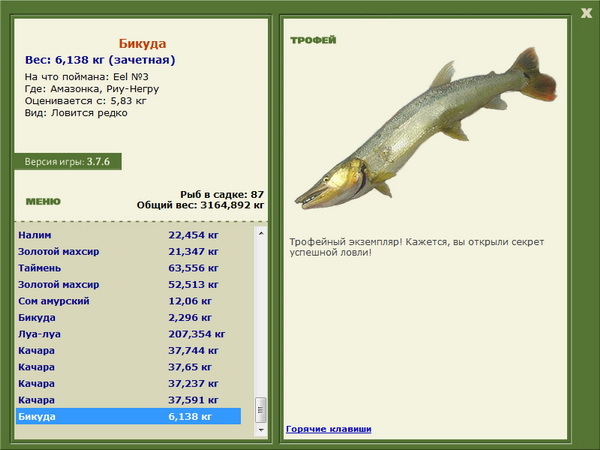Open the Горячие клавиши link
Screen dimensions: 600x450
point(329,429)
